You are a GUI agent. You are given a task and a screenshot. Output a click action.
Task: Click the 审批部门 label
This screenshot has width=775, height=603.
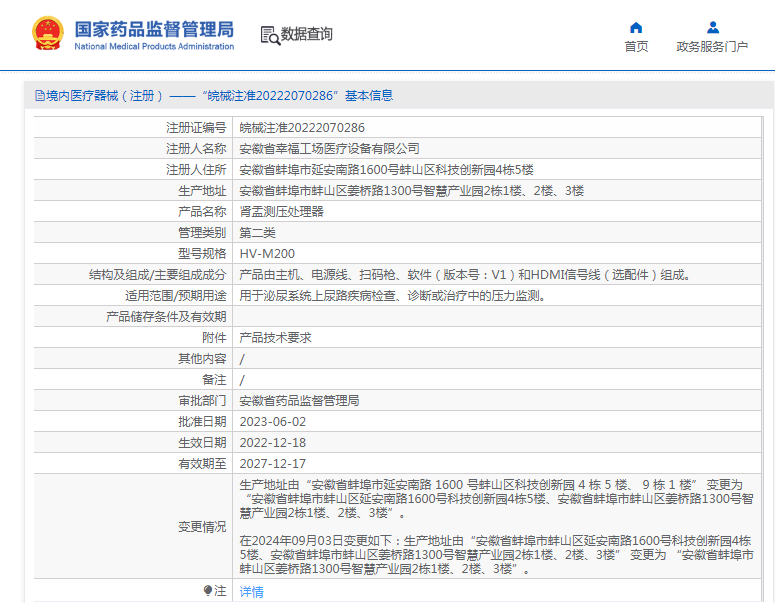point(202,400)
